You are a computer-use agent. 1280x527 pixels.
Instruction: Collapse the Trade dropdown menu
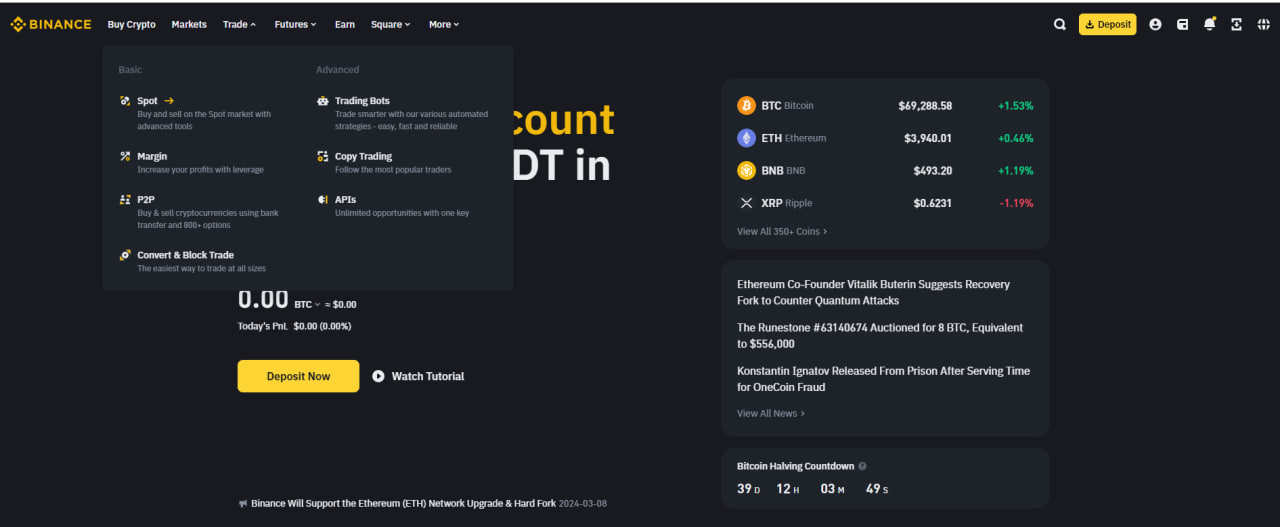click(240, 24)
